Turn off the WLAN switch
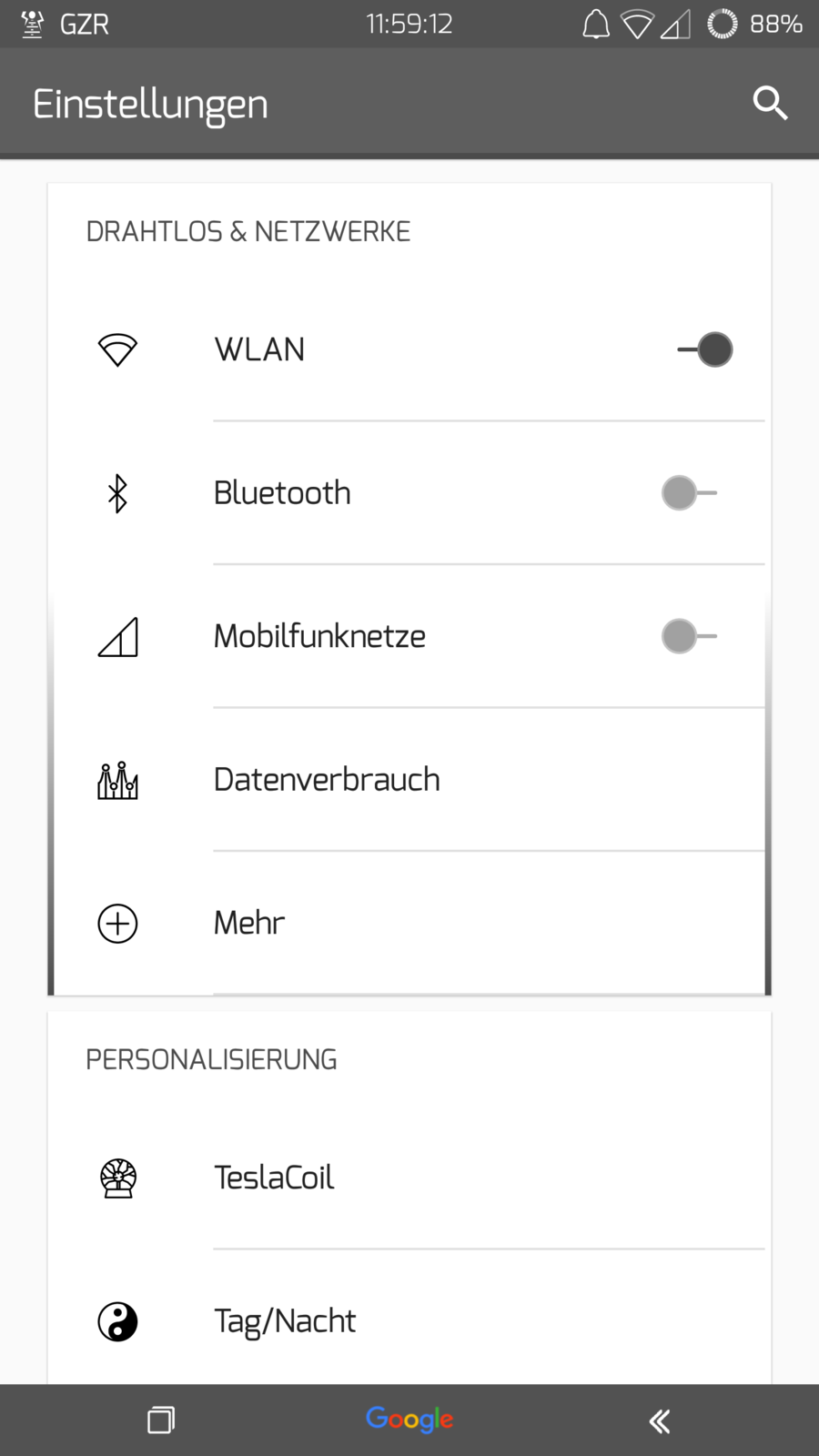 click(x=706, y=349)
